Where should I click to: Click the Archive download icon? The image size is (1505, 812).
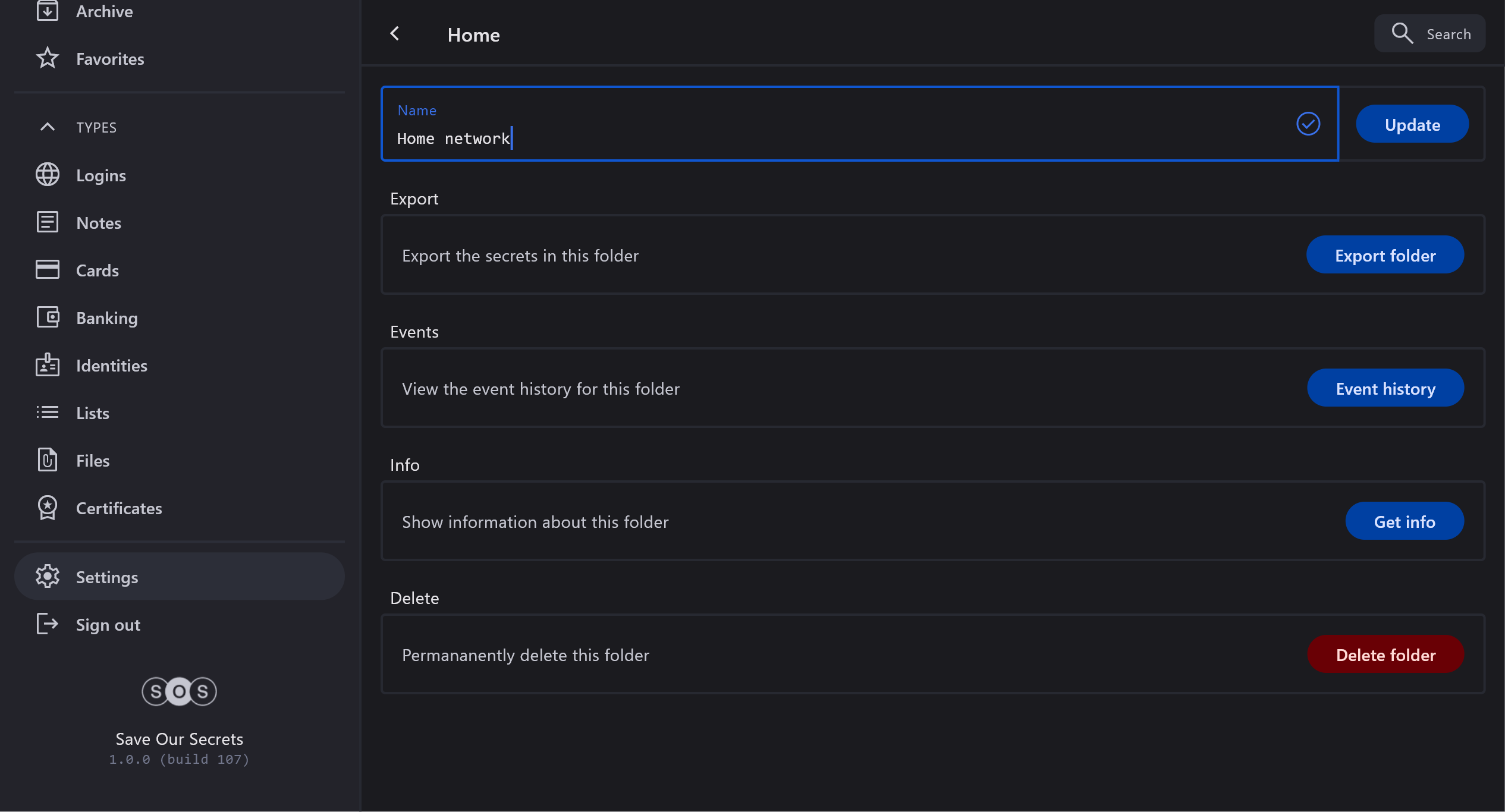point(47,11)
